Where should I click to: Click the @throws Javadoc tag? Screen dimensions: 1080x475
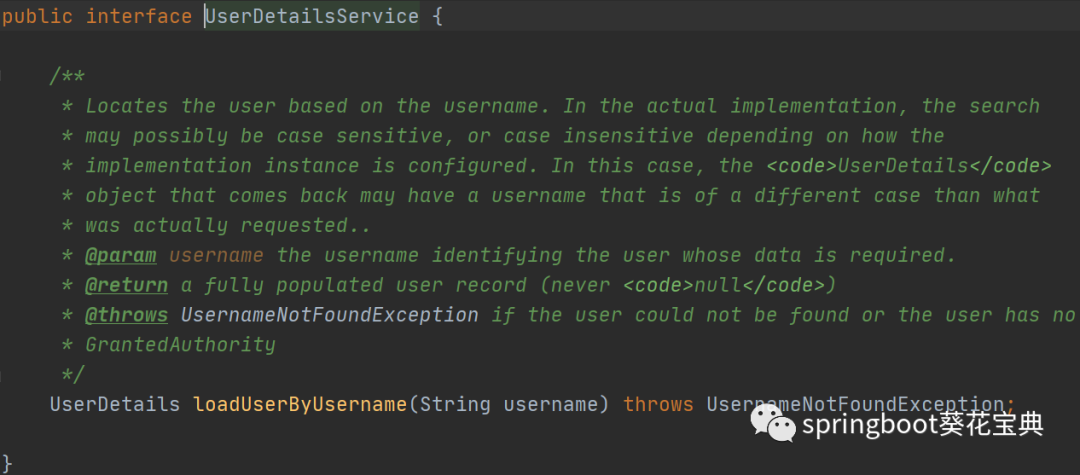[126, 315]
